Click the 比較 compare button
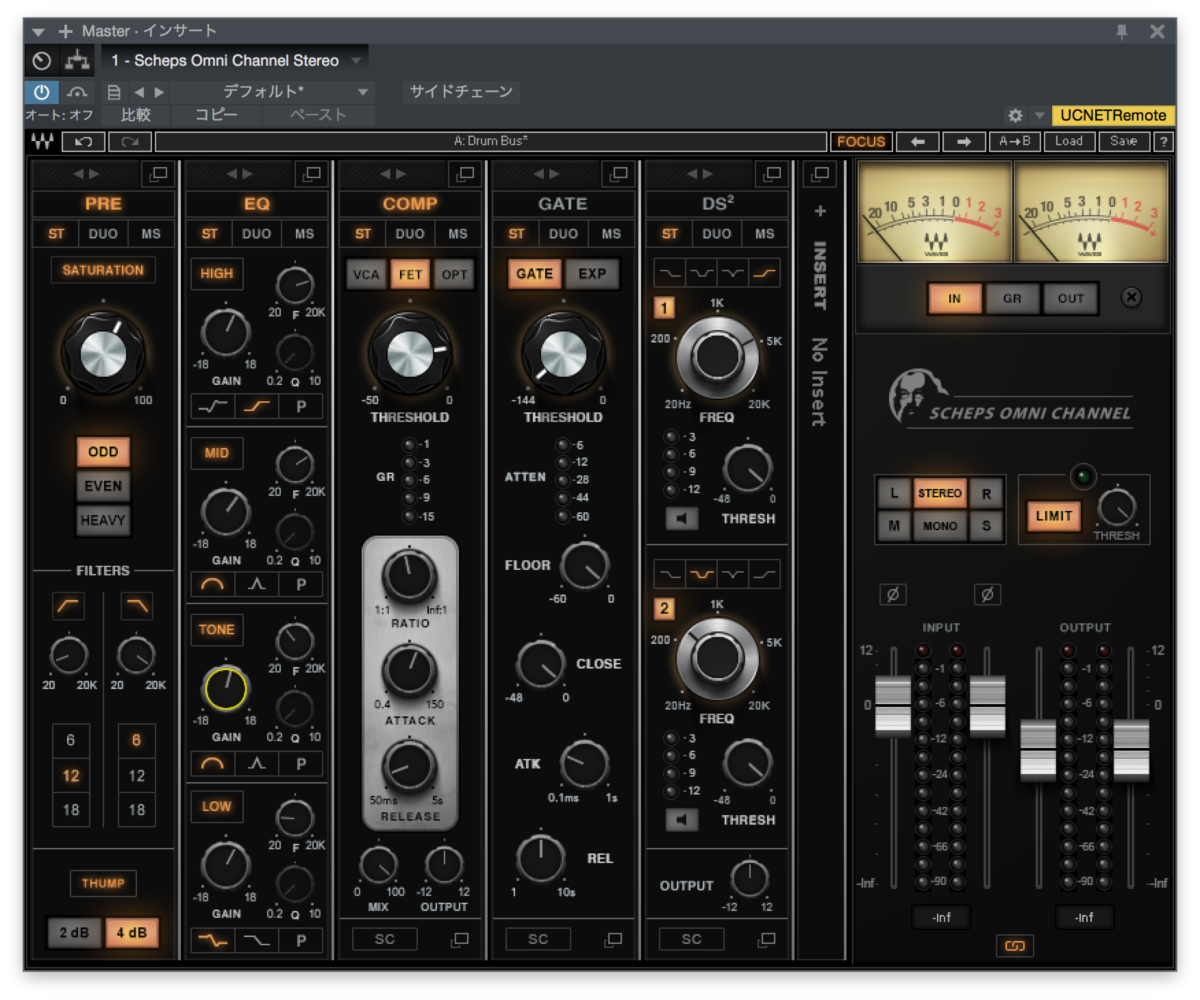1200x1000 pixels. click(135, 115)
